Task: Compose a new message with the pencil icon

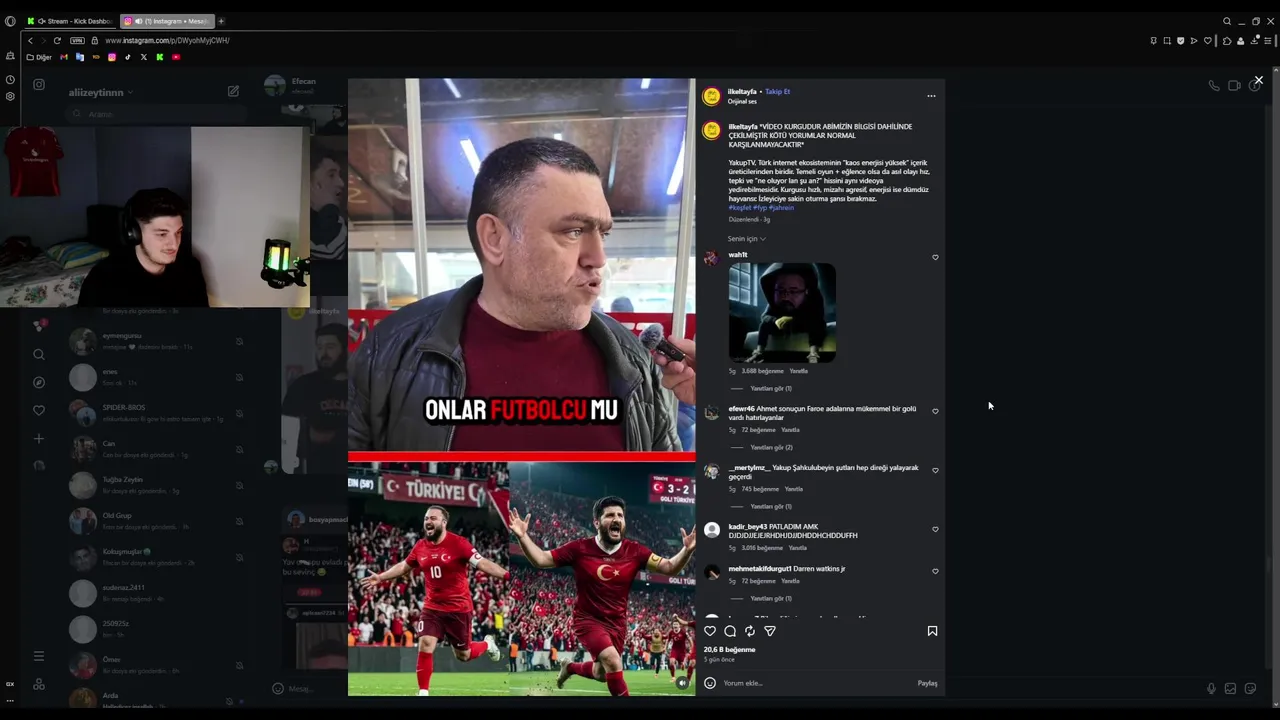Action: (x=233, y=91)
